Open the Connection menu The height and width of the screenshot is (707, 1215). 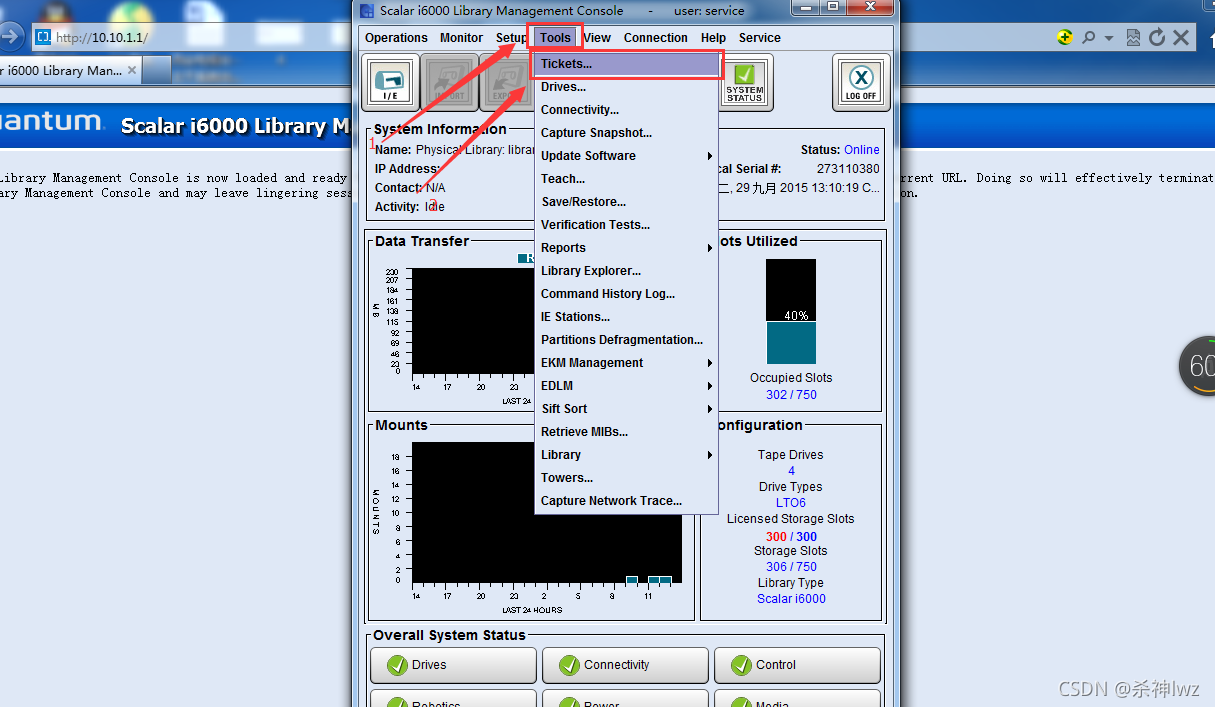tap(656, 38)
